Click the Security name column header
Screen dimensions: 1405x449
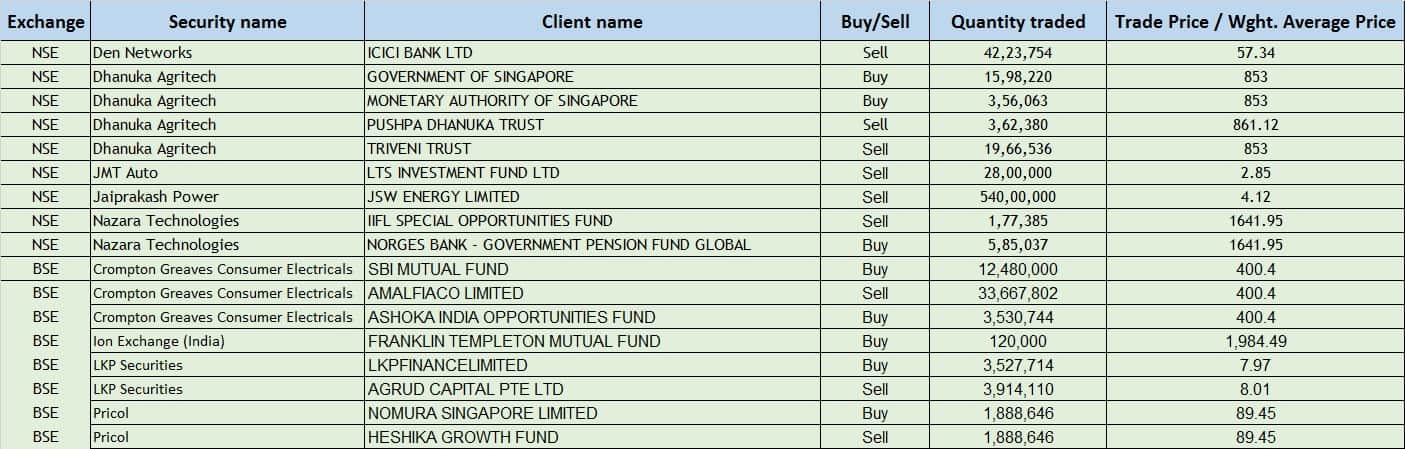tap(227, 21)
